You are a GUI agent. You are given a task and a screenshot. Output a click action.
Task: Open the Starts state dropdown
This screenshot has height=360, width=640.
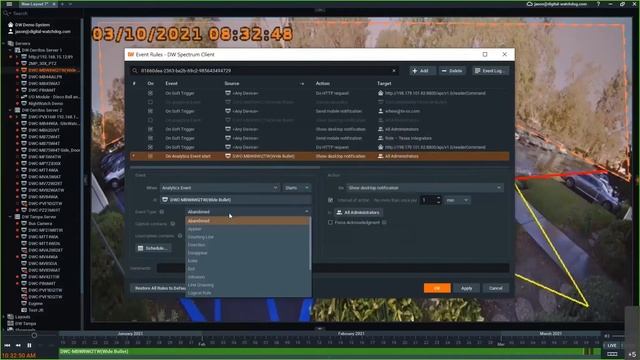click(297, 188)
